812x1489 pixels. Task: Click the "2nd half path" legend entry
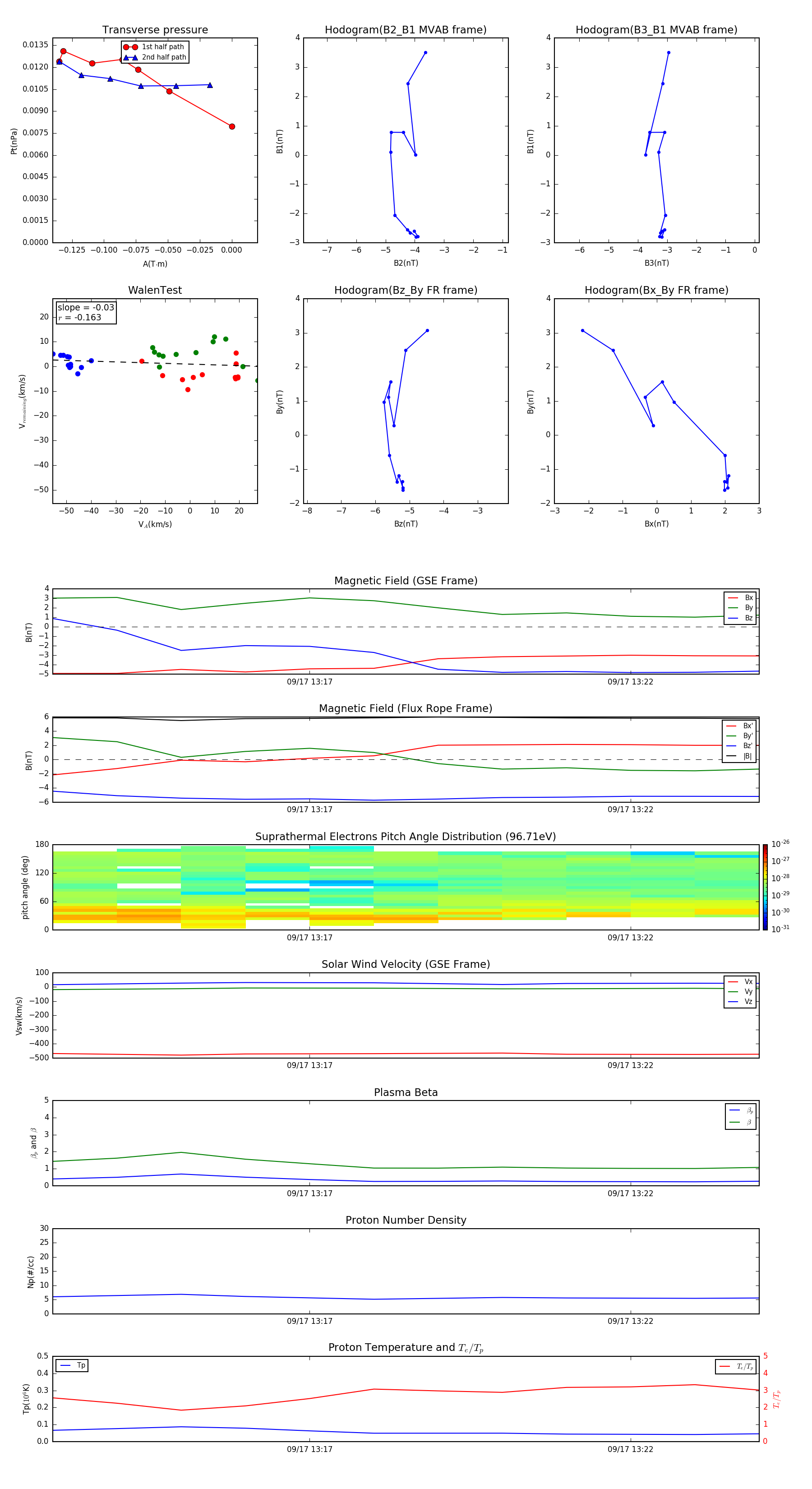[x=156, y=57]
